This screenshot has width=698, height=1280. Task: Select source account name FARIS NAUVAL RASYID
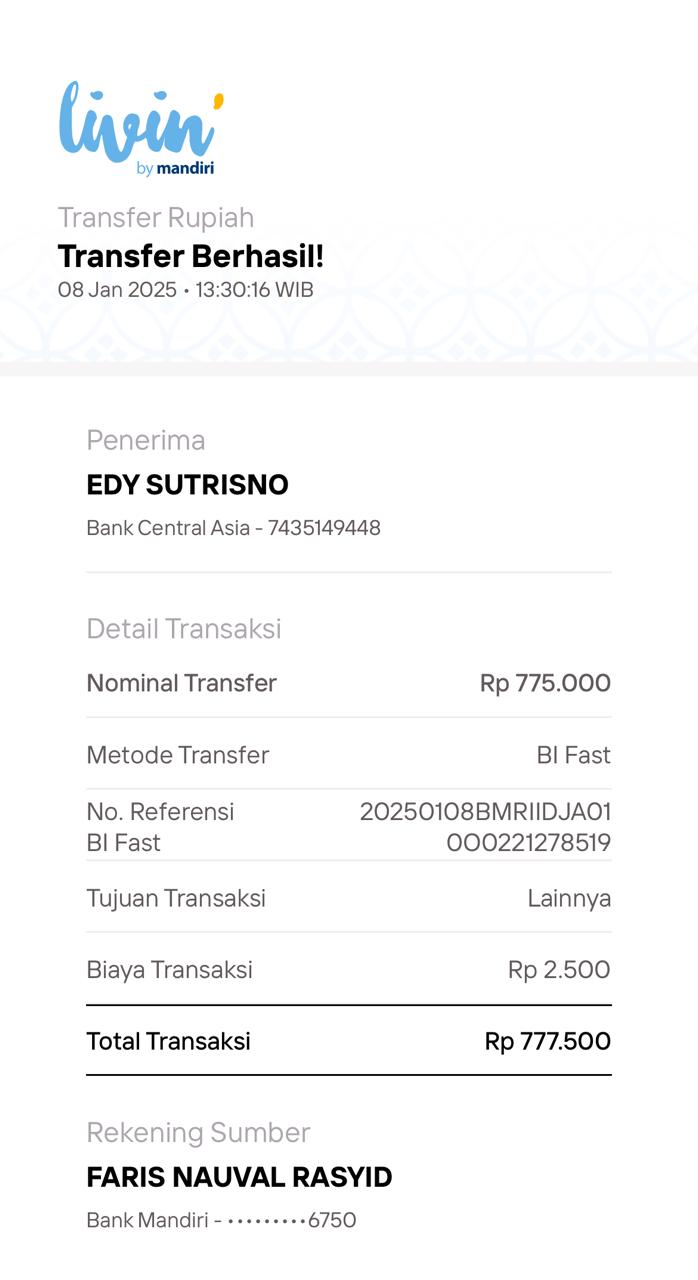pyautogui.click(x=239, y=1177)
